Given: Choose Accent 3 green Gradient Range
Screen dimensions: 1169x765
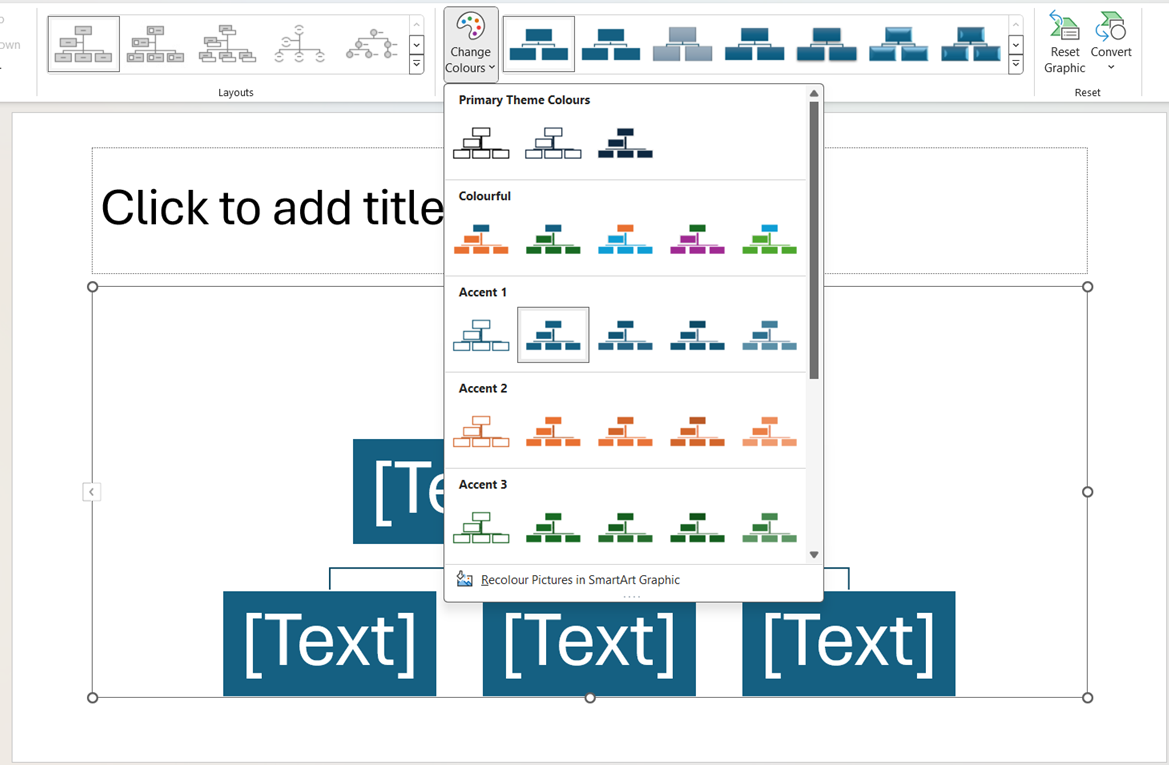Looking at the screenshot, I should click(625, 528).
